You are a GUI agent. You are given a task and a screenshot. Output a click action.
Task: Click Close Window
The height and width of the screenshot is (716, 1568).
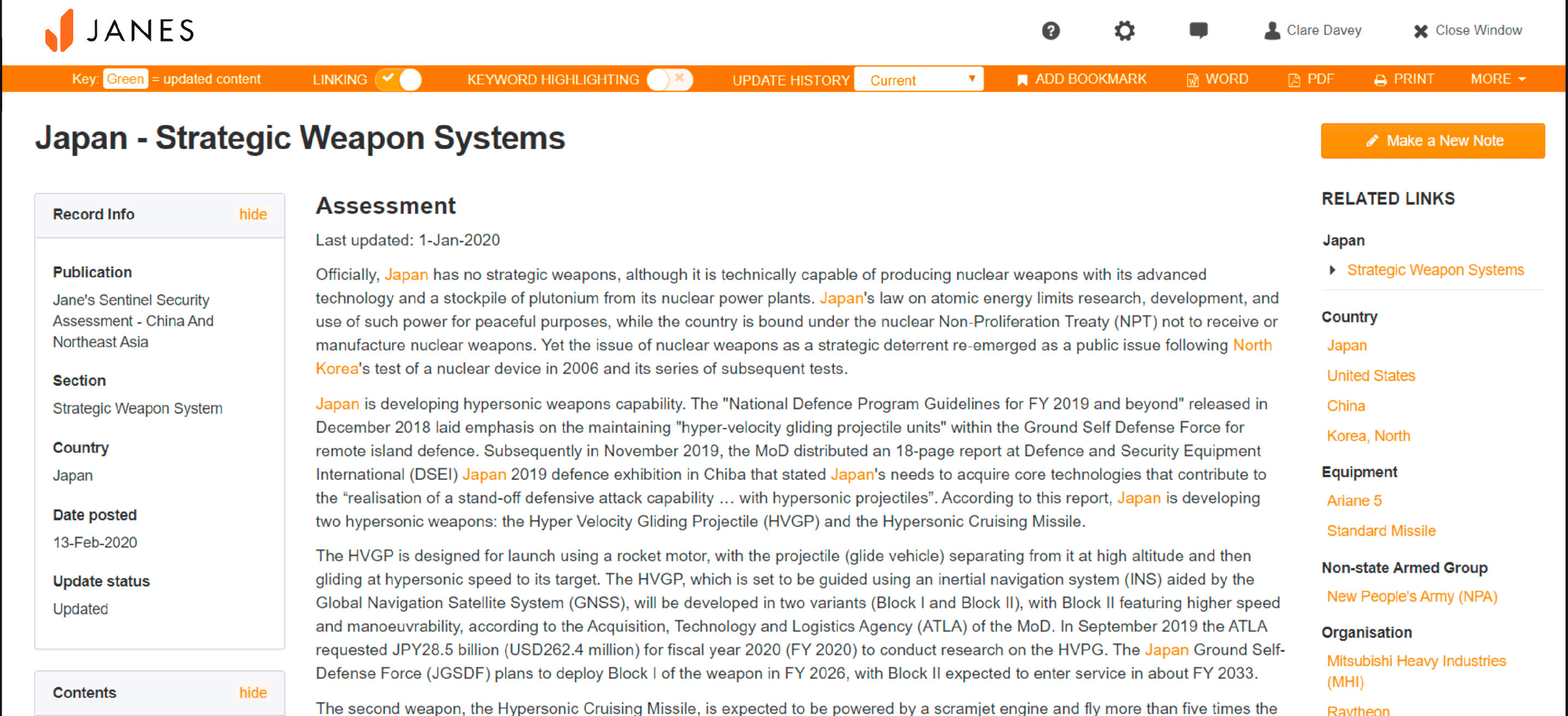[x=1467, y=31]
